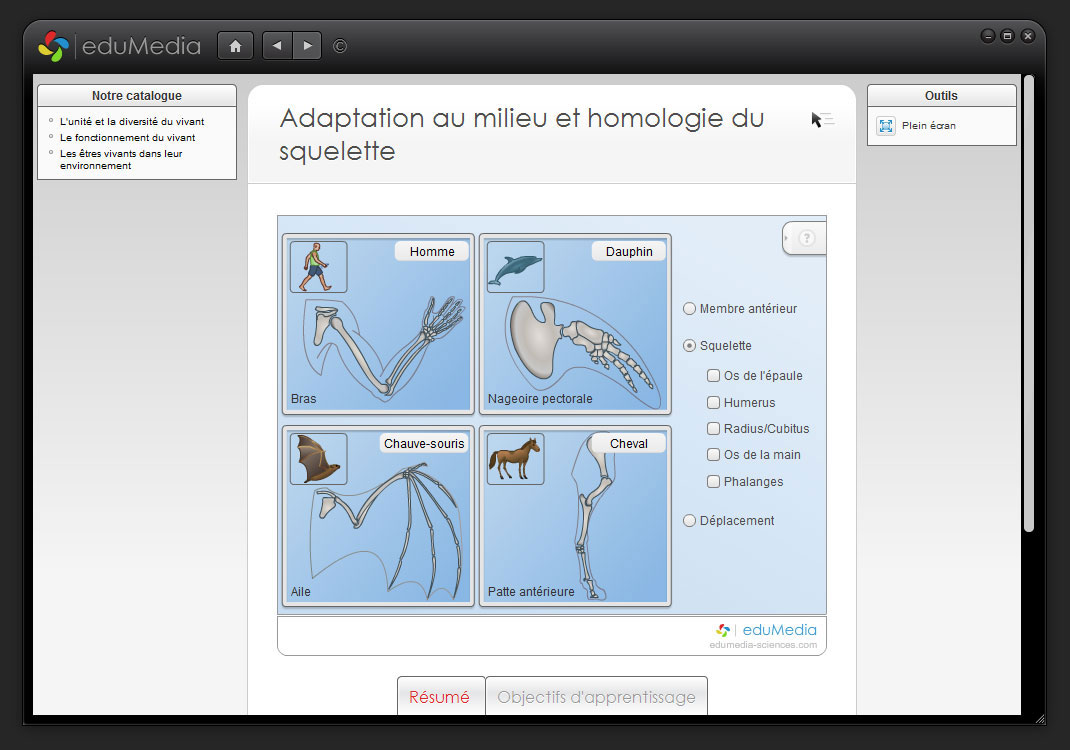The width and height of the screenshot is (1070, 750).
Task: Click the bat animal icon
Action: tap(318, 459)
